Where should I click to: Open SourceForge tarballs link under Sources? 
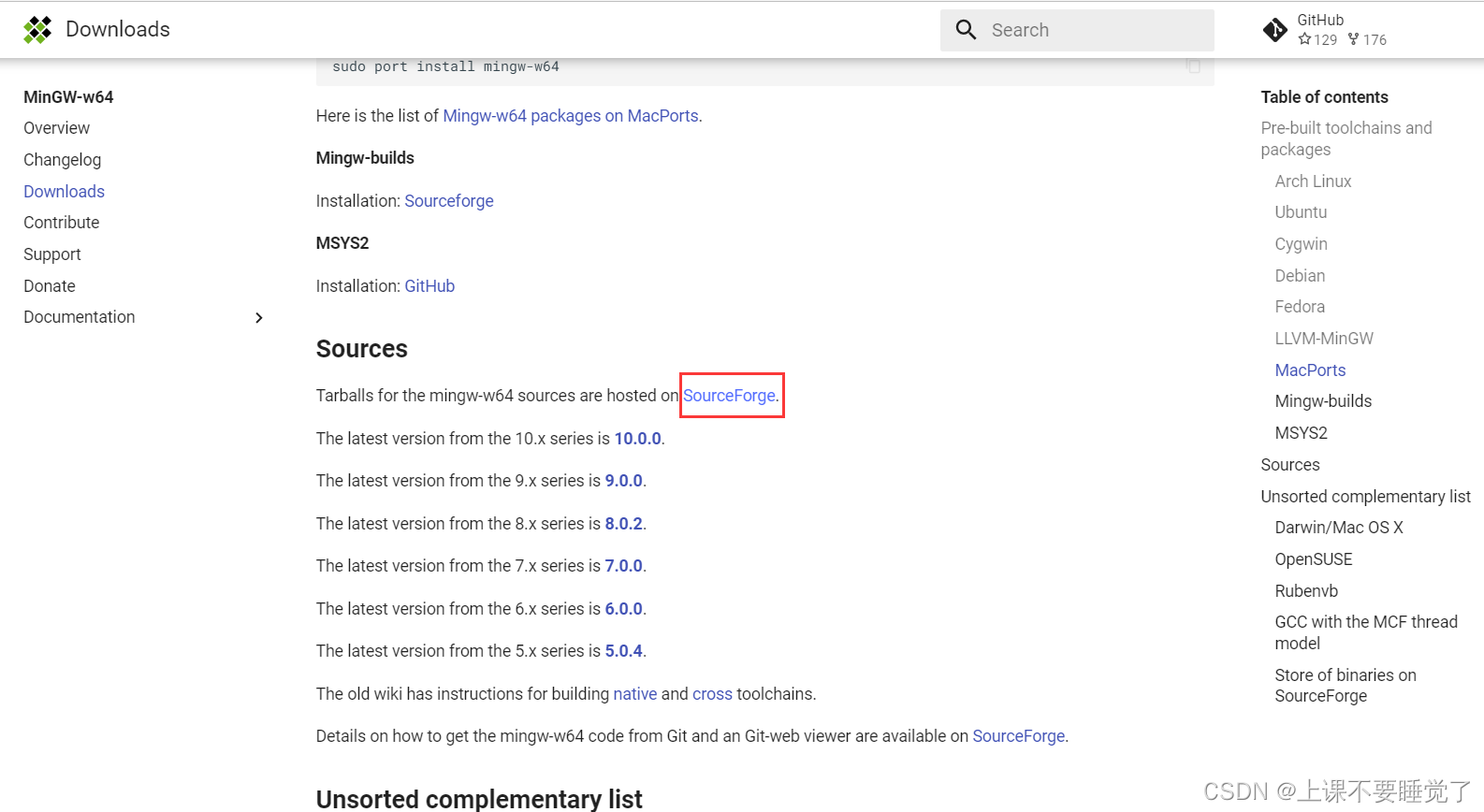coord(729,396)
